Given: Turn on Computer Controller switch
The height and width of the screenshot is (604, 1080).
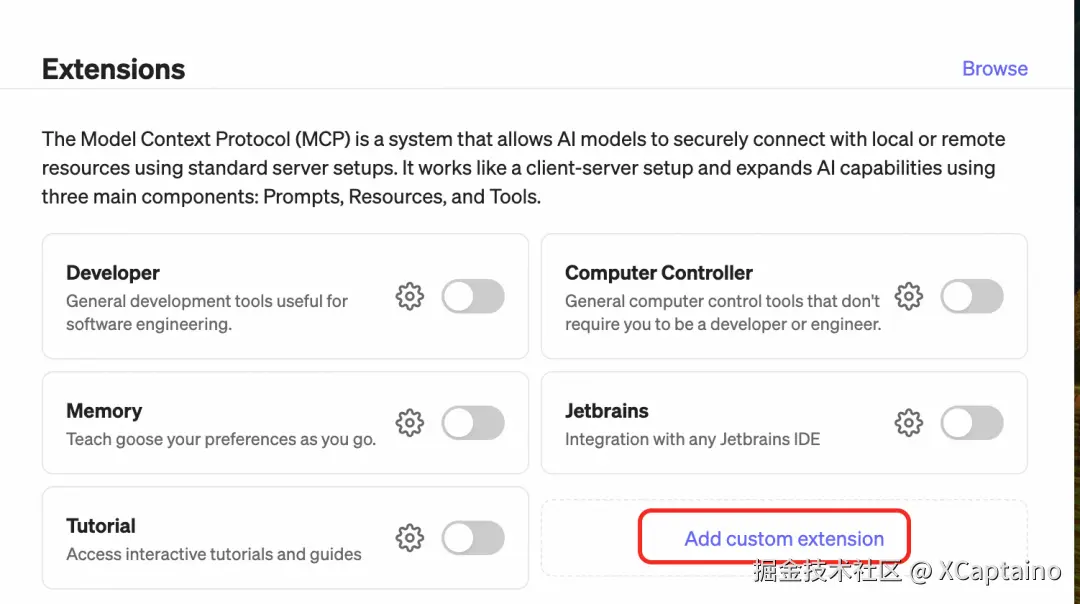Looking at the screenshot, I should 971,297.
